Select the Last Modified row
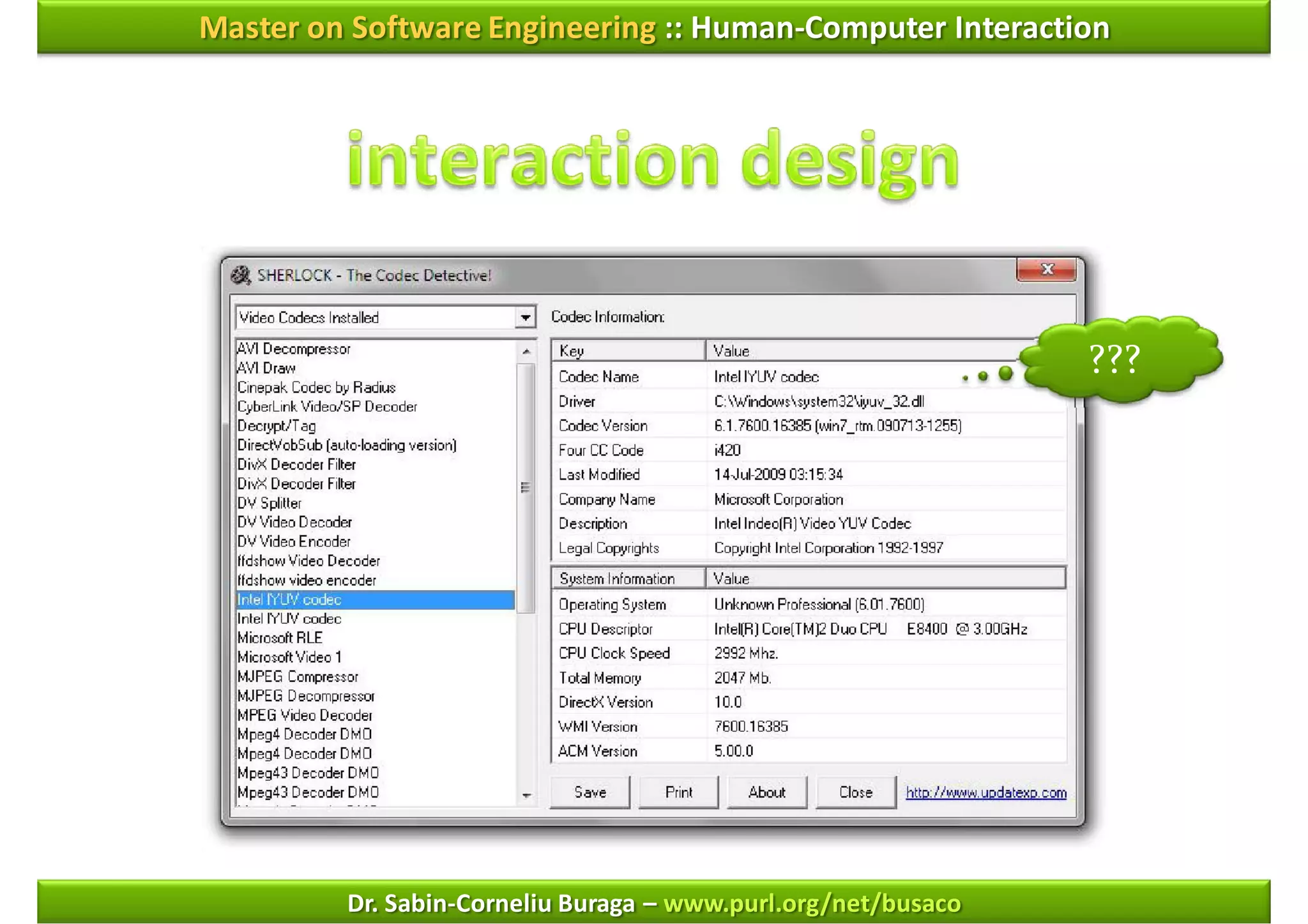 pyautogui.click(x=809, y=474)
